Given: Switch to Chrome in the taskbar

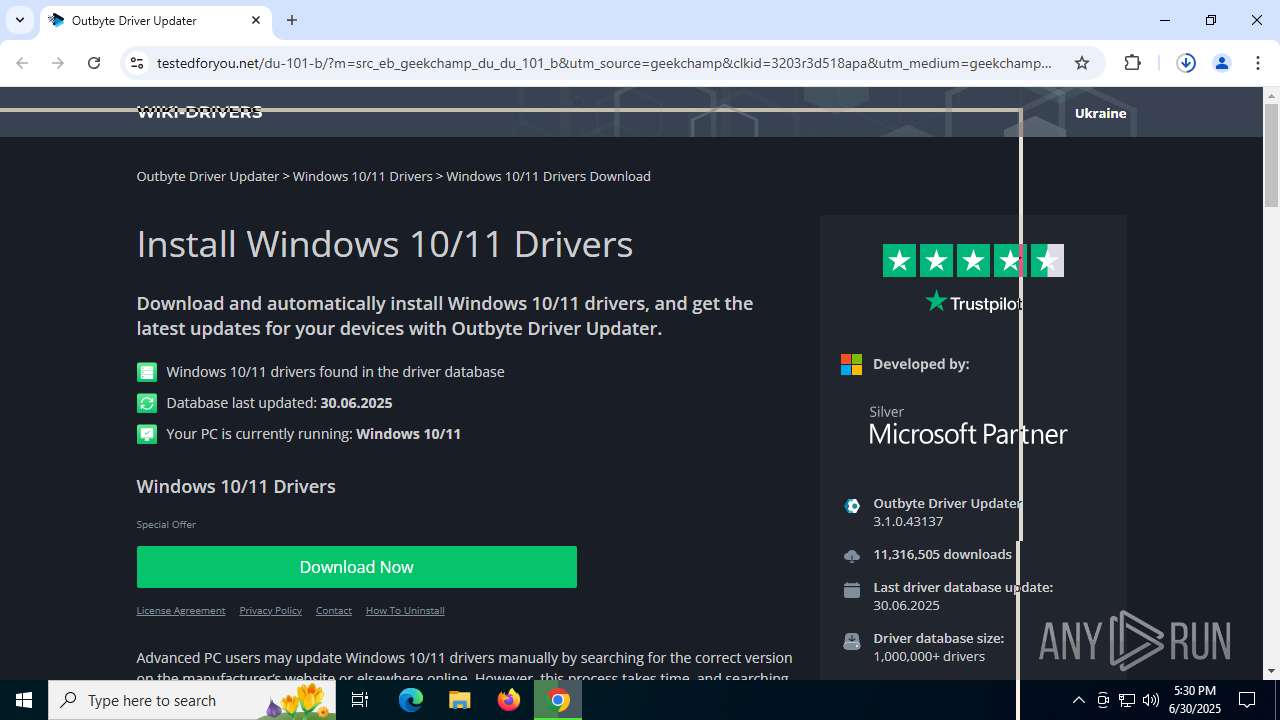Looking at the screenshot, I should (558, 700).
